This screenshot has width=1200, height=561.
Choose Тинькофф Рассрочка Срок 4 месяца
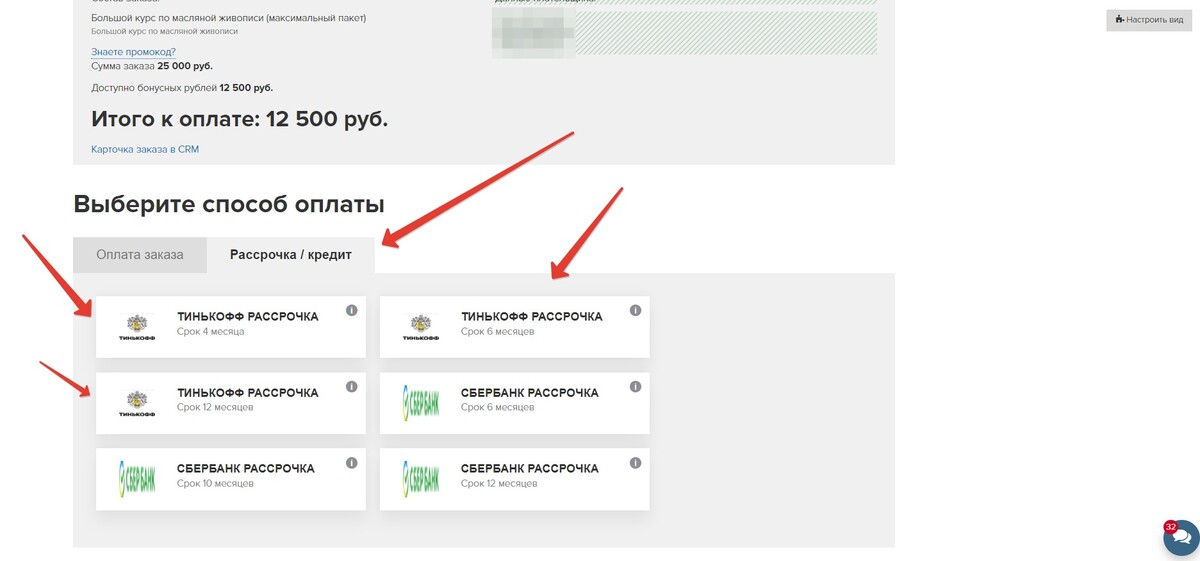[231, 326]
